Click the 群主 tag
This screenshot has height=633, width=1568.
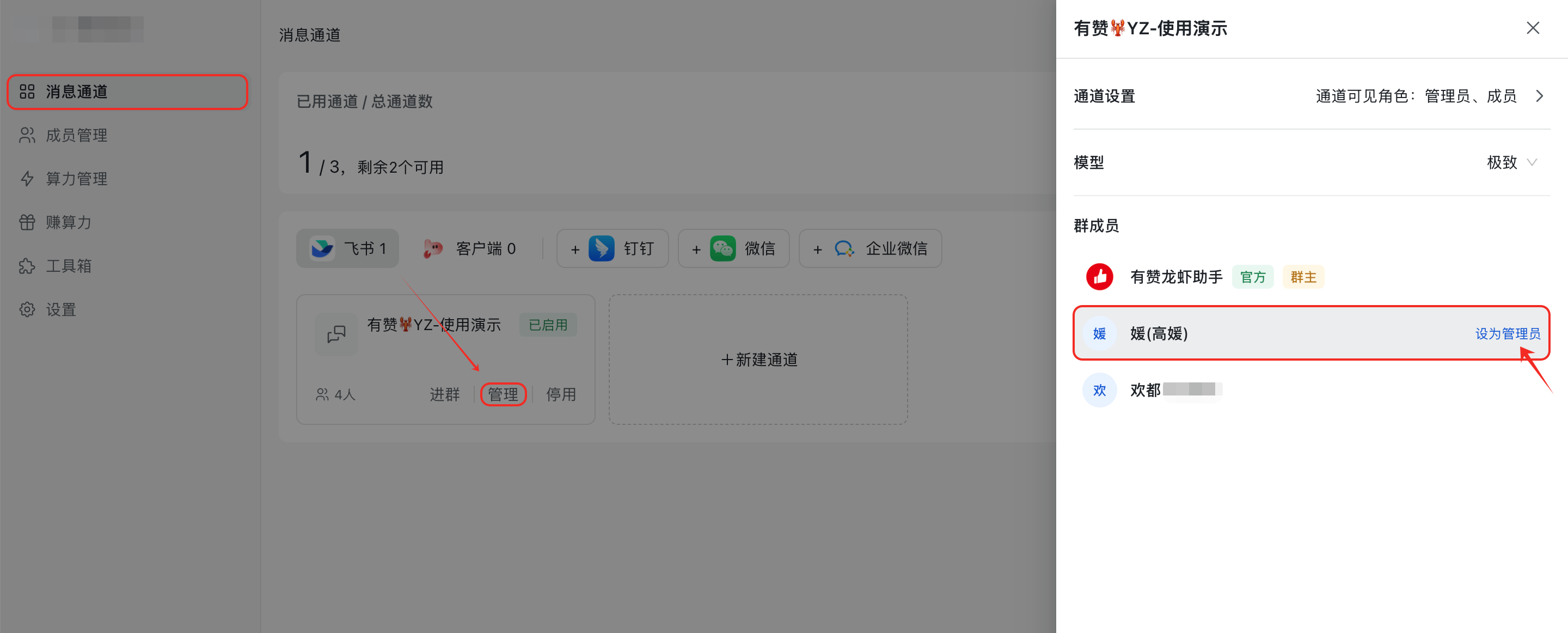tap(1303, 277)
